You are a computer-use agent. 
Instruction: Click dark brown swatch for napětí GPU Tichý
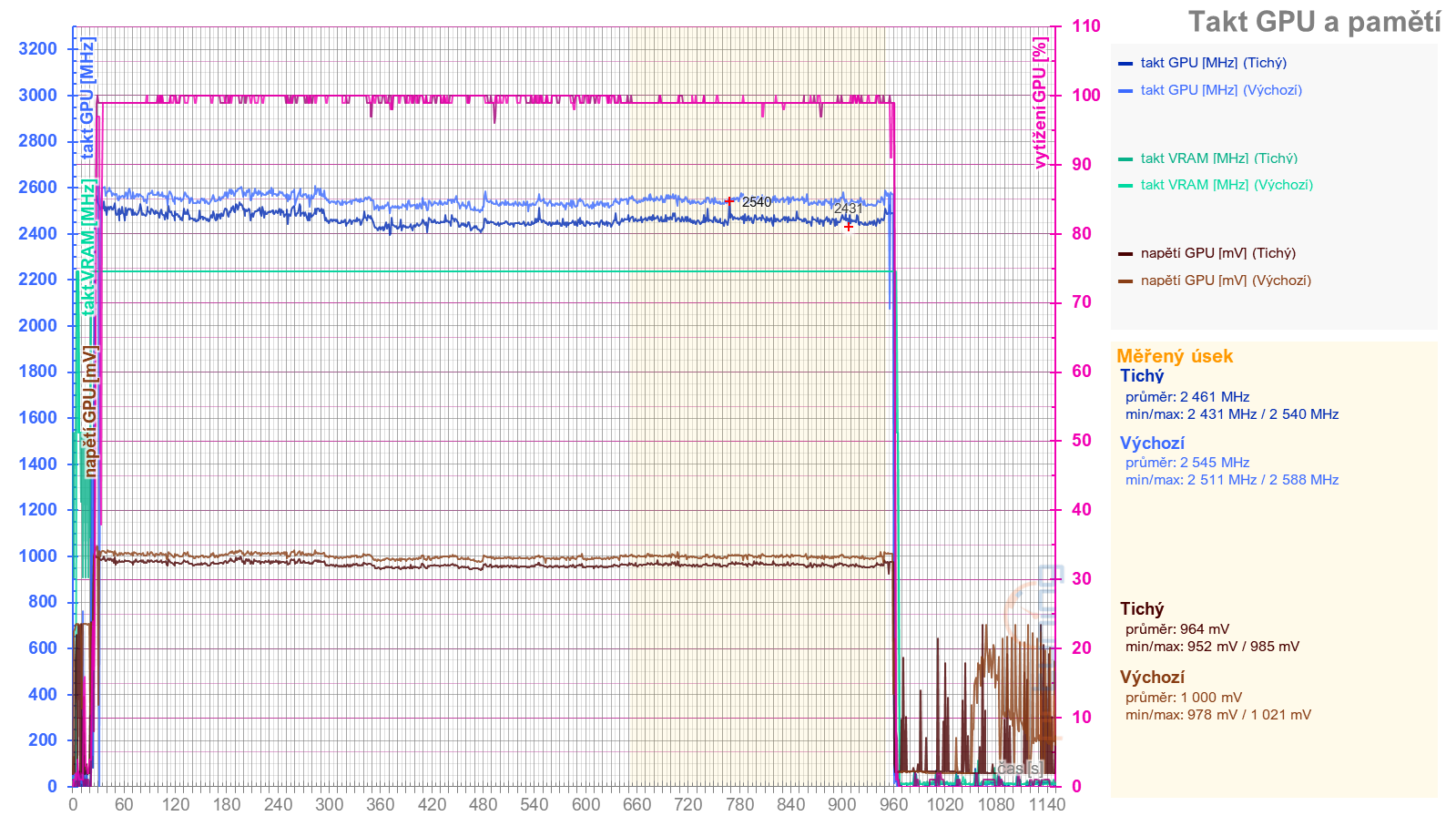coord(1125,254)
